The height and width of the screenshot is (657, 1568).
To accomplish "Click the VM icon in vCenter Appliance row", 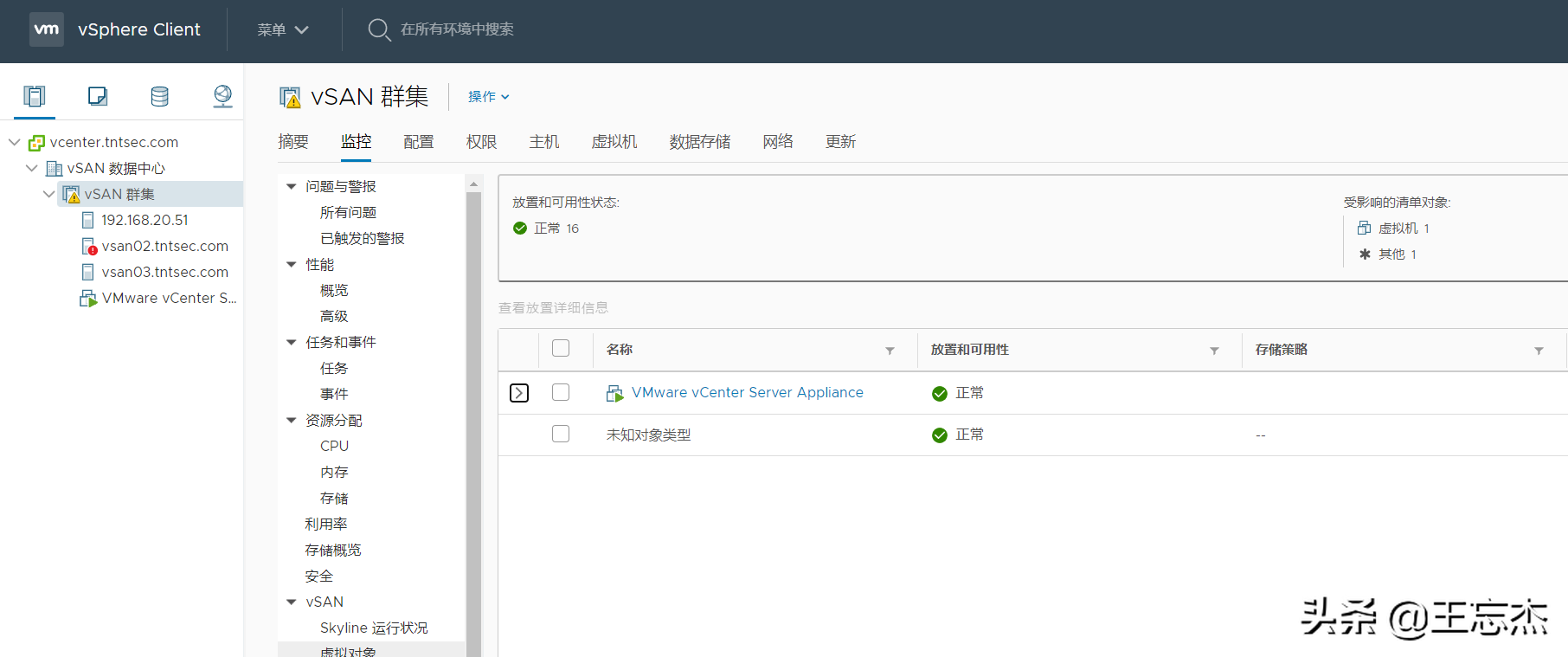I will [614, 394].
